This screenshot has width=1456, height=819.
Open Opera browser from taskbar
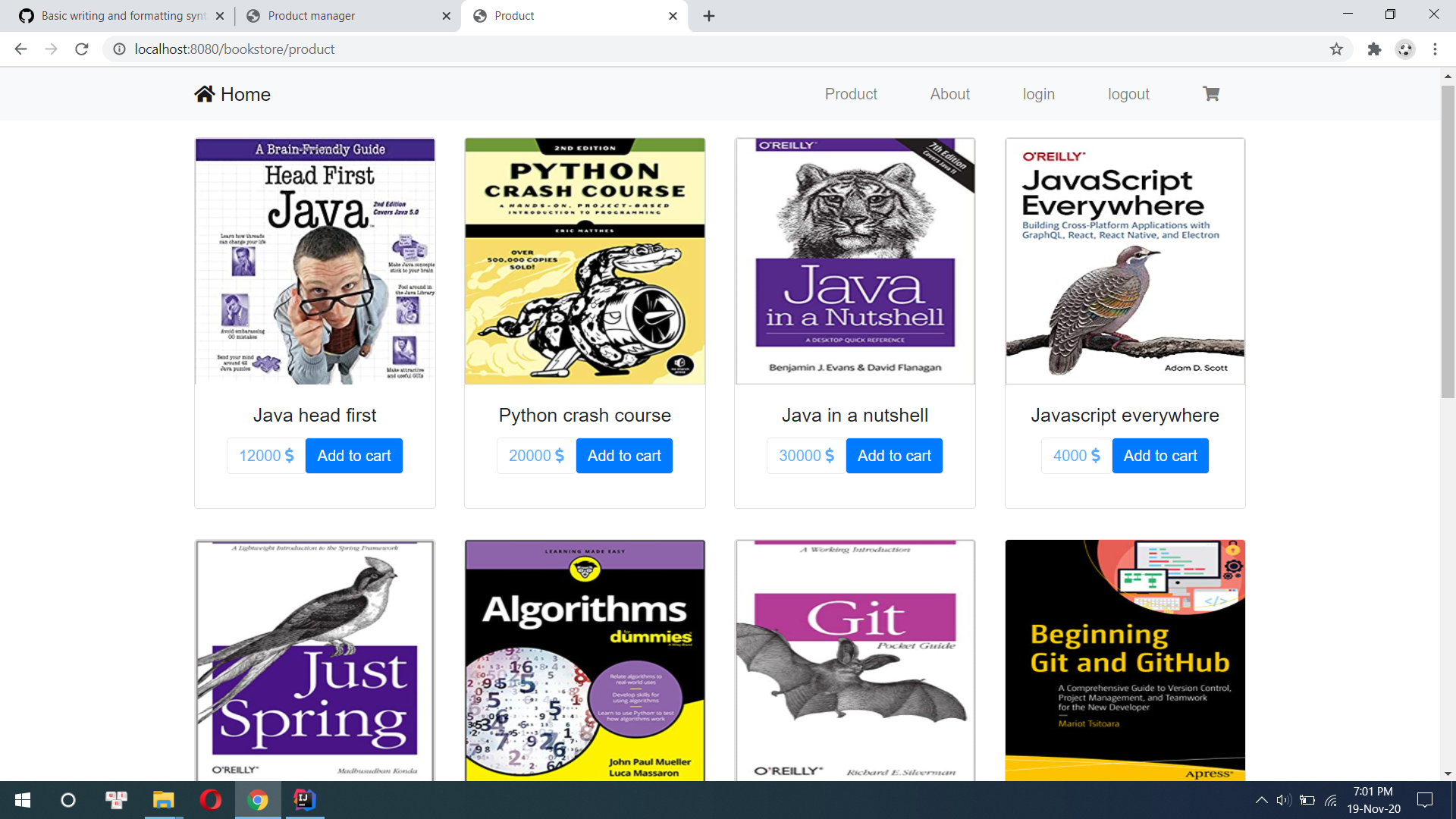[x=210, y=800]
